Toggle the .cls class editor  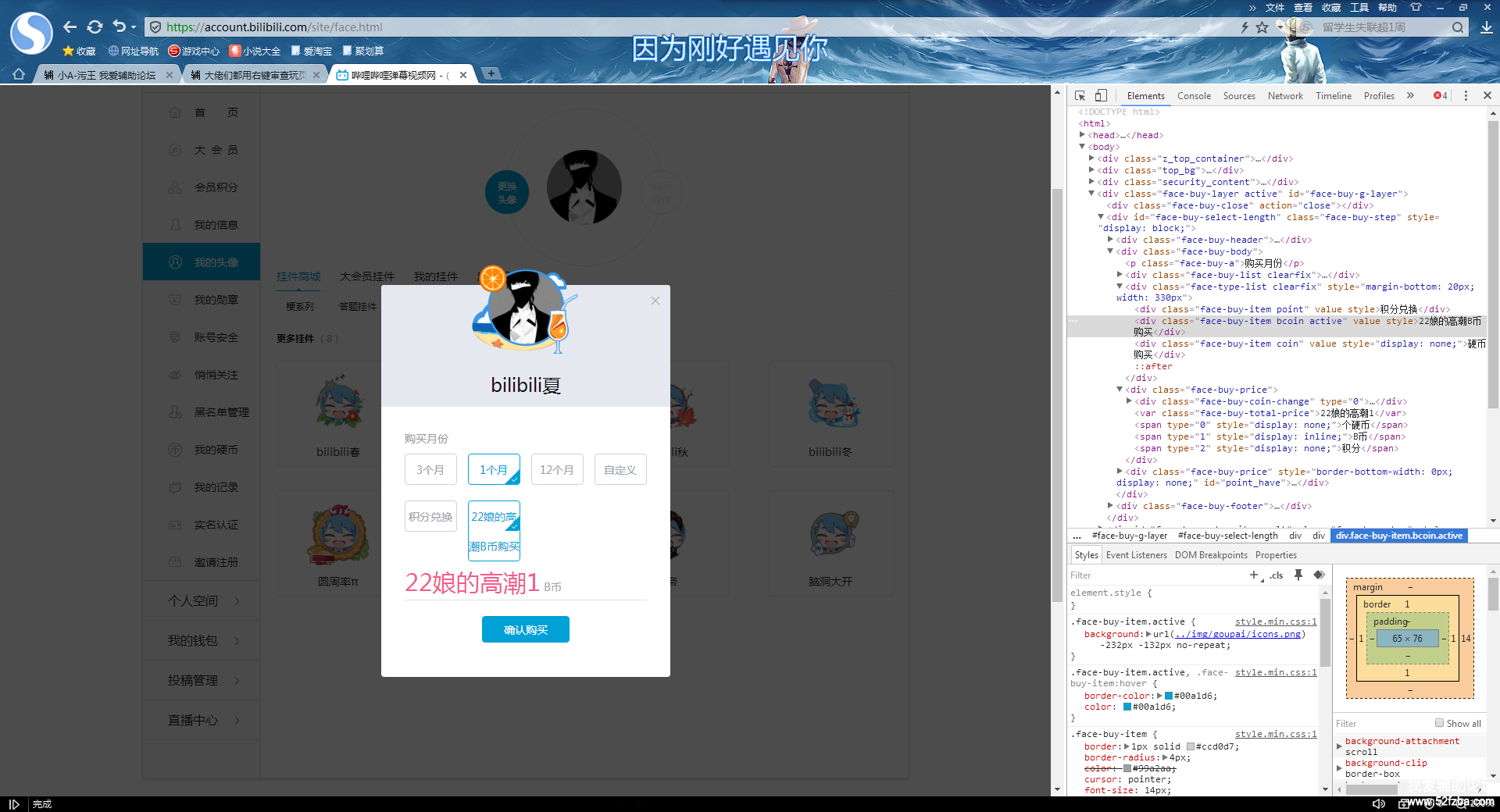tap(1277, 575)
